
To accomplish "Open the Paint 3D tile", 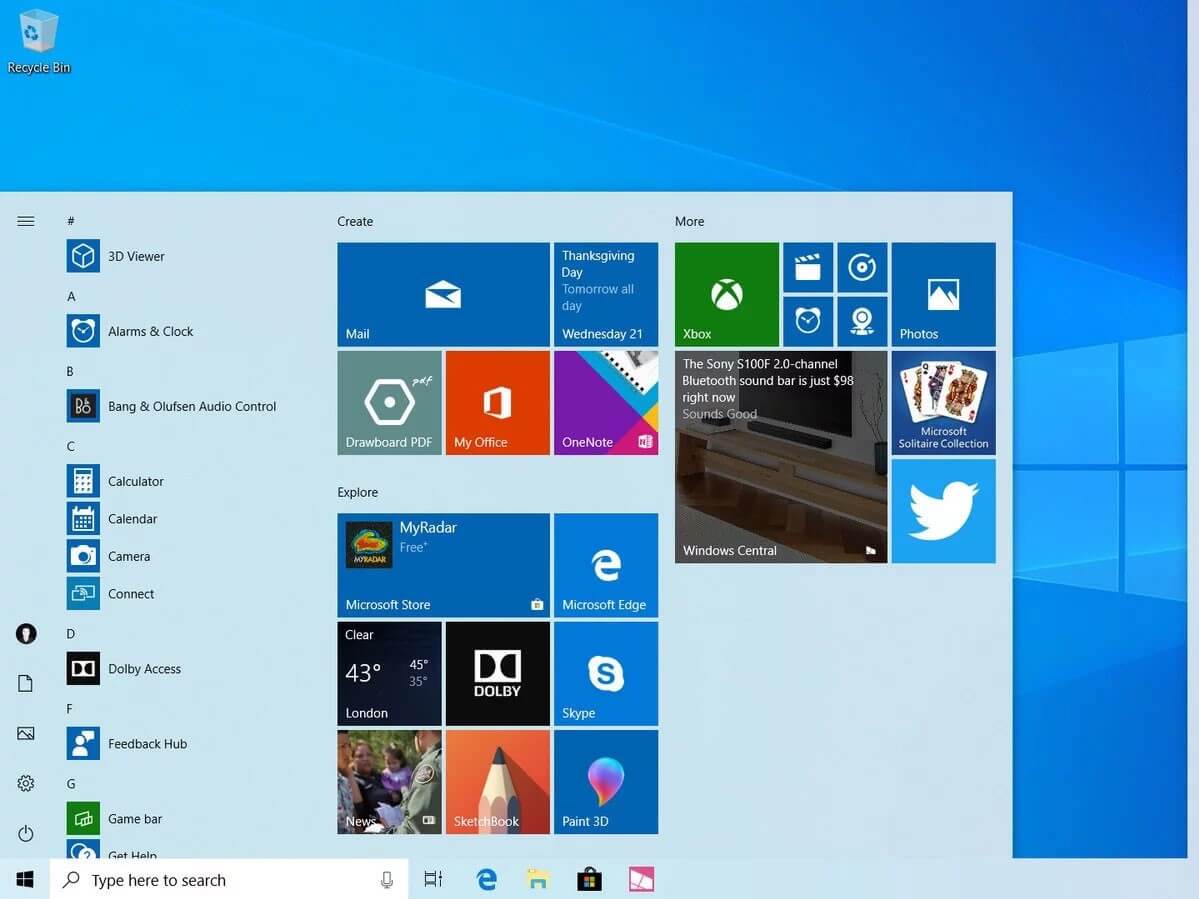I will [x=606, y=781].
